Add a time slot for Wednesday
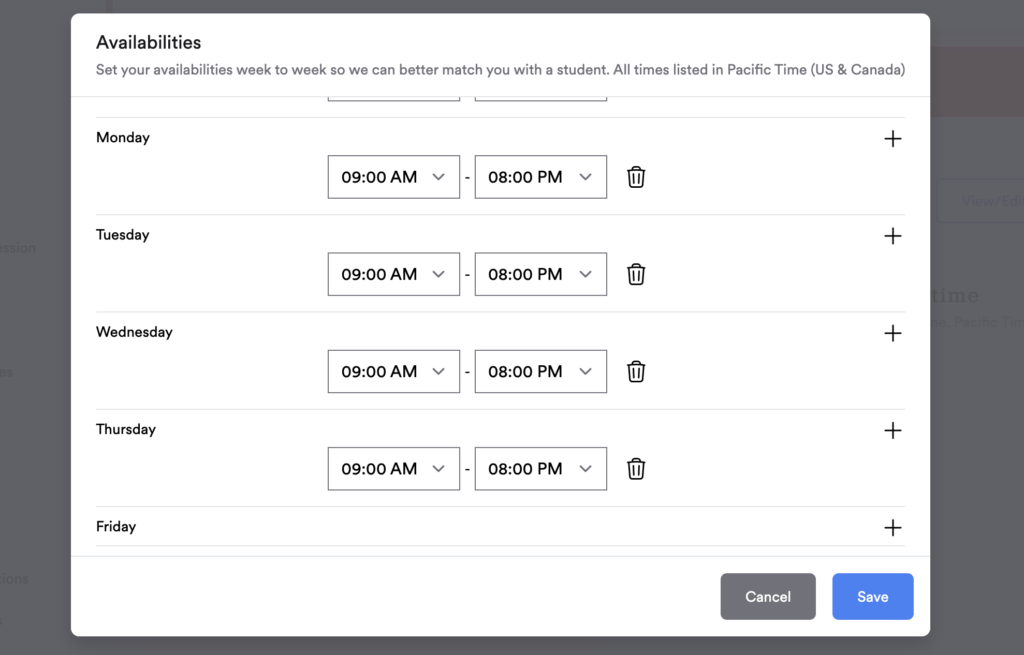Viewport: 1024px width, 655px height. click(893, 333)
